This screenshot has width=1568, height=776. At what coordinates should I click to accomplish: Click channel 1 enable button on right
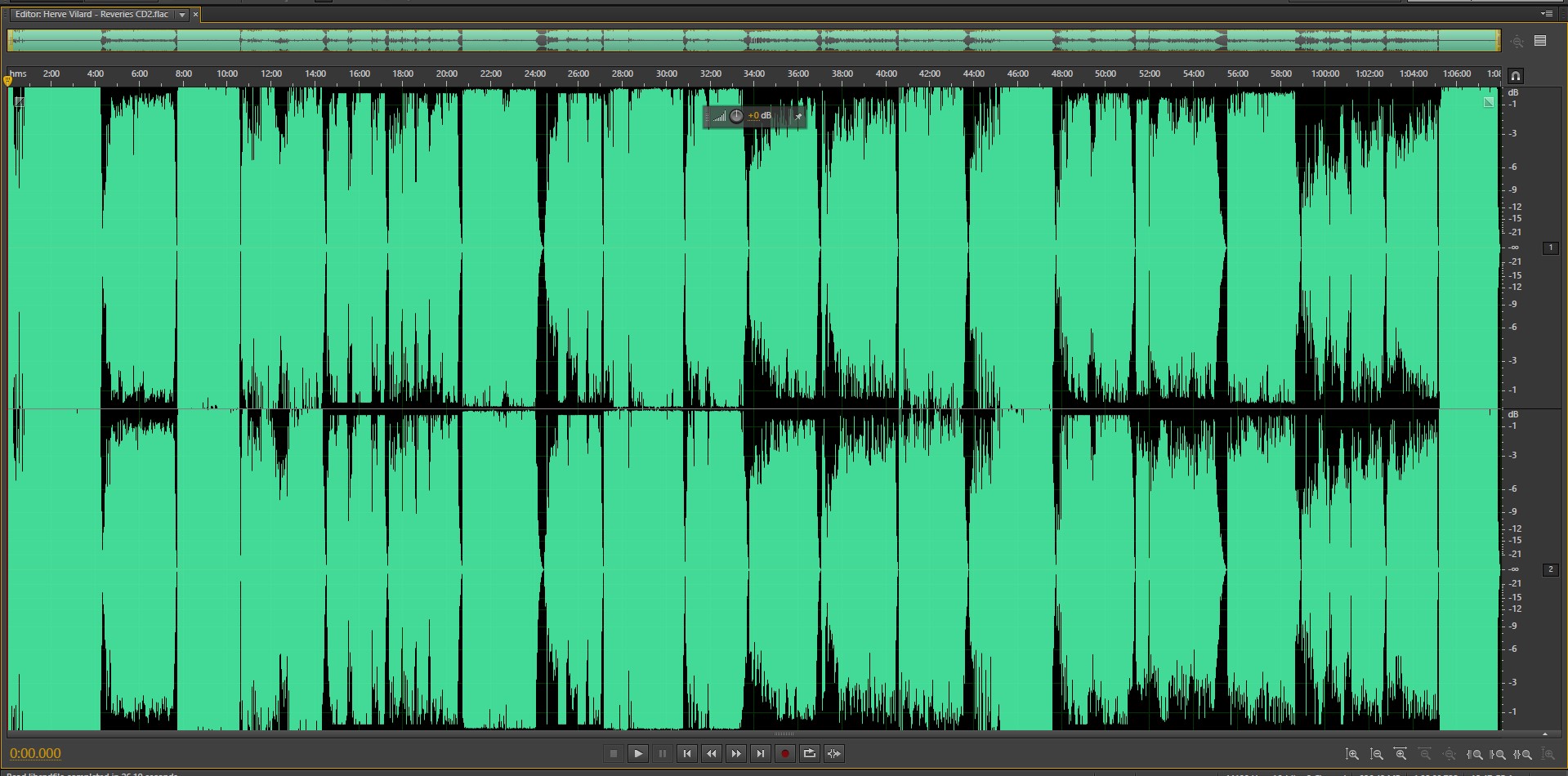click(x=1550, y=248)
